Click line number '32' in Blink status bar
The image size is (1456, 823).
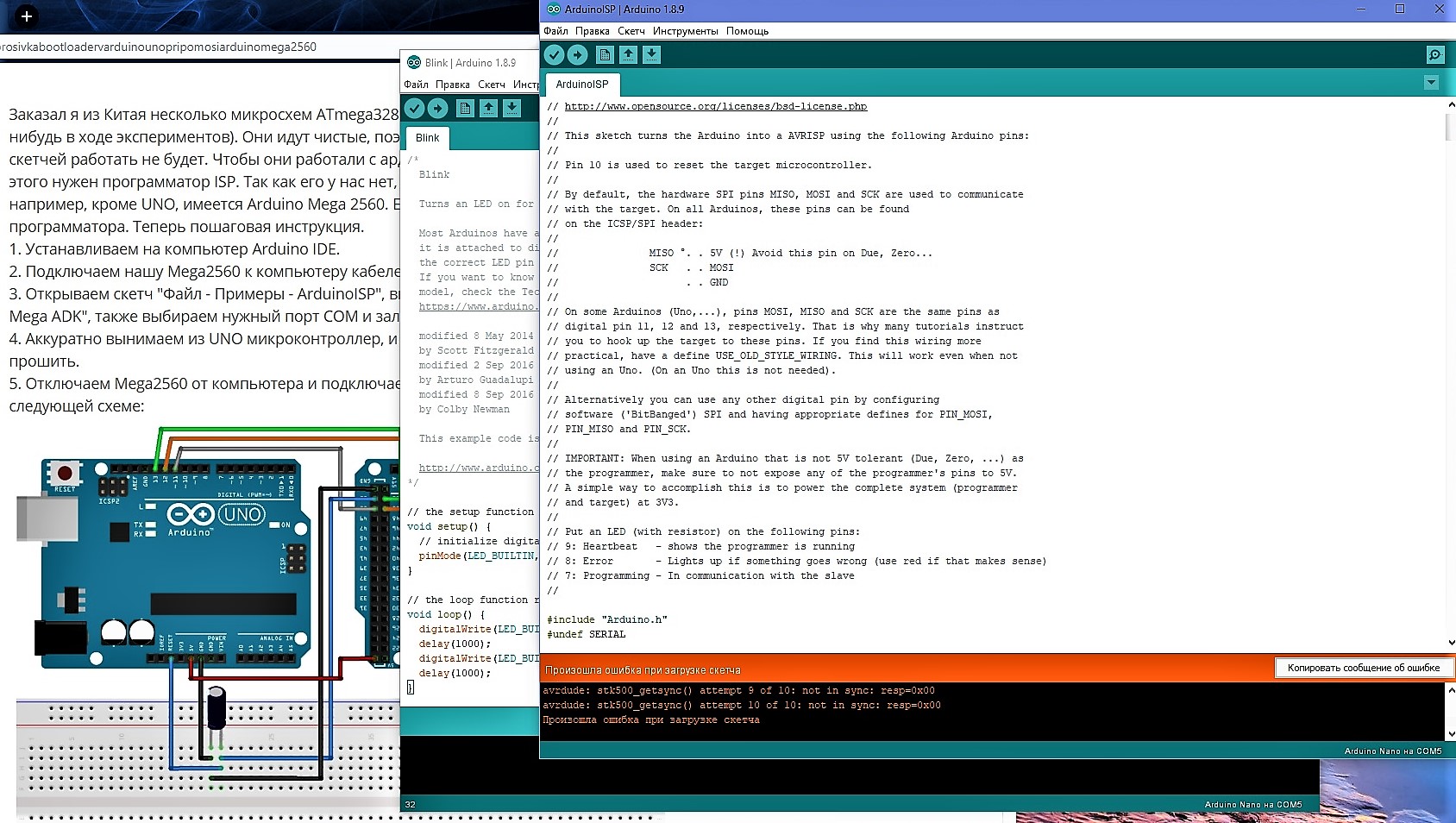point(411,805)
